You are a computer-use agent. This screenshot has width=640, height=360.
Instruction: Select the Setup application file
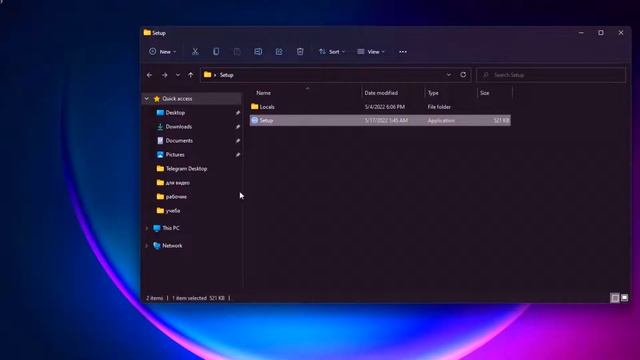tap(380, 120)
